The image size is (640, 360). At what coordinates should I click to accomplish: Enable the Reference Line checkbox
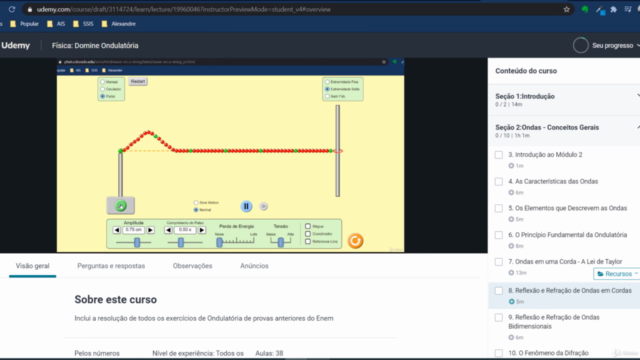[308, 241]
